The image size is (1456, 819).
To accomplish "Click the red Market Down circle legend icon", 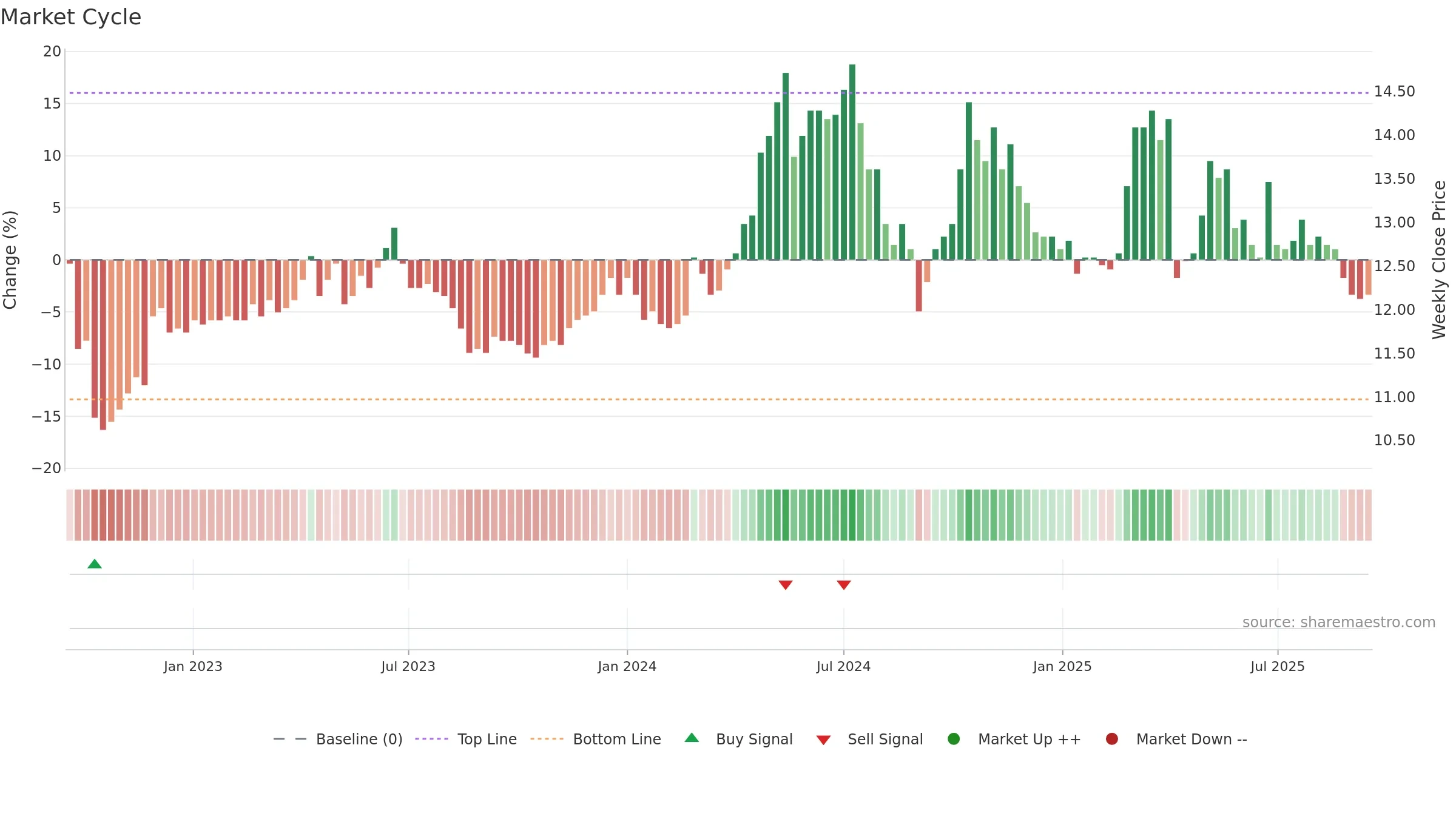I will pyautogui.click(x=1112, y=739).
